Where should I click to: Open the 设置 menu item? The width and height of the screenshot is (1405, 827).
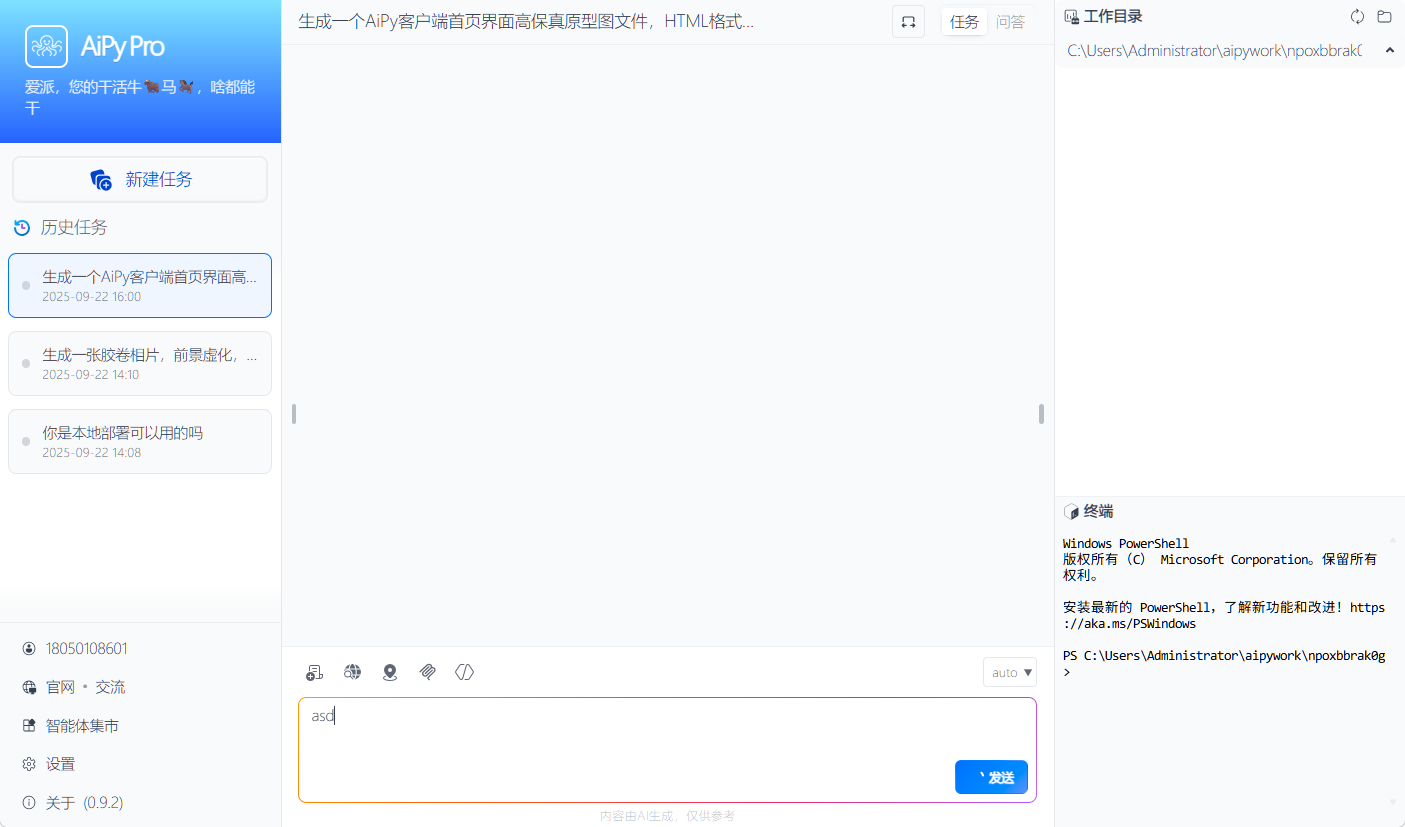pyautogui.click(x=60, y=764)
